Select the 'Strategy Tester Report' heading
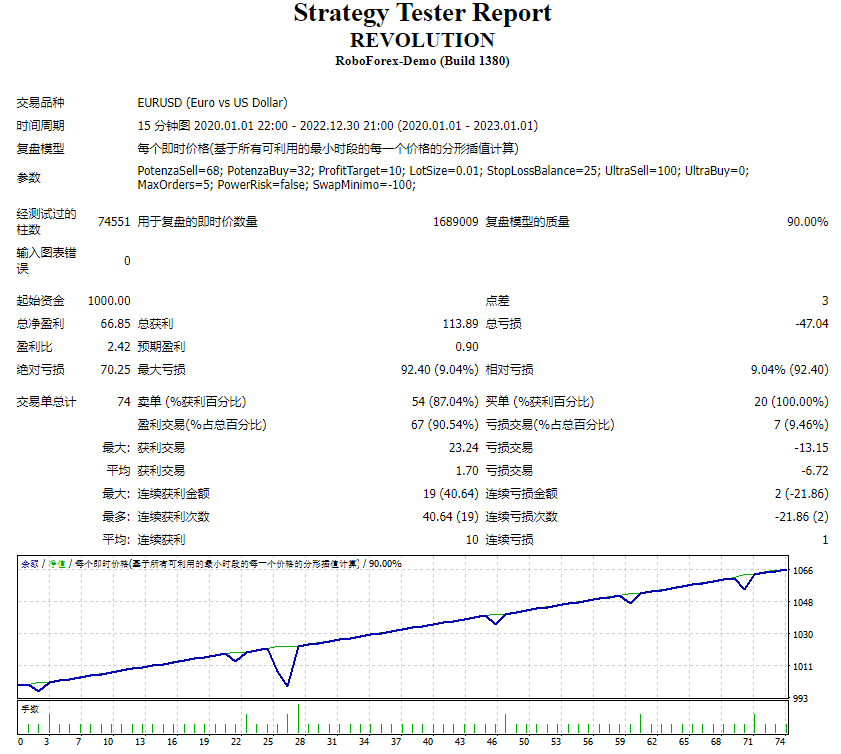The height and width of the screenshot is (754, 841). pyautogui.click(x=422, y=14)
